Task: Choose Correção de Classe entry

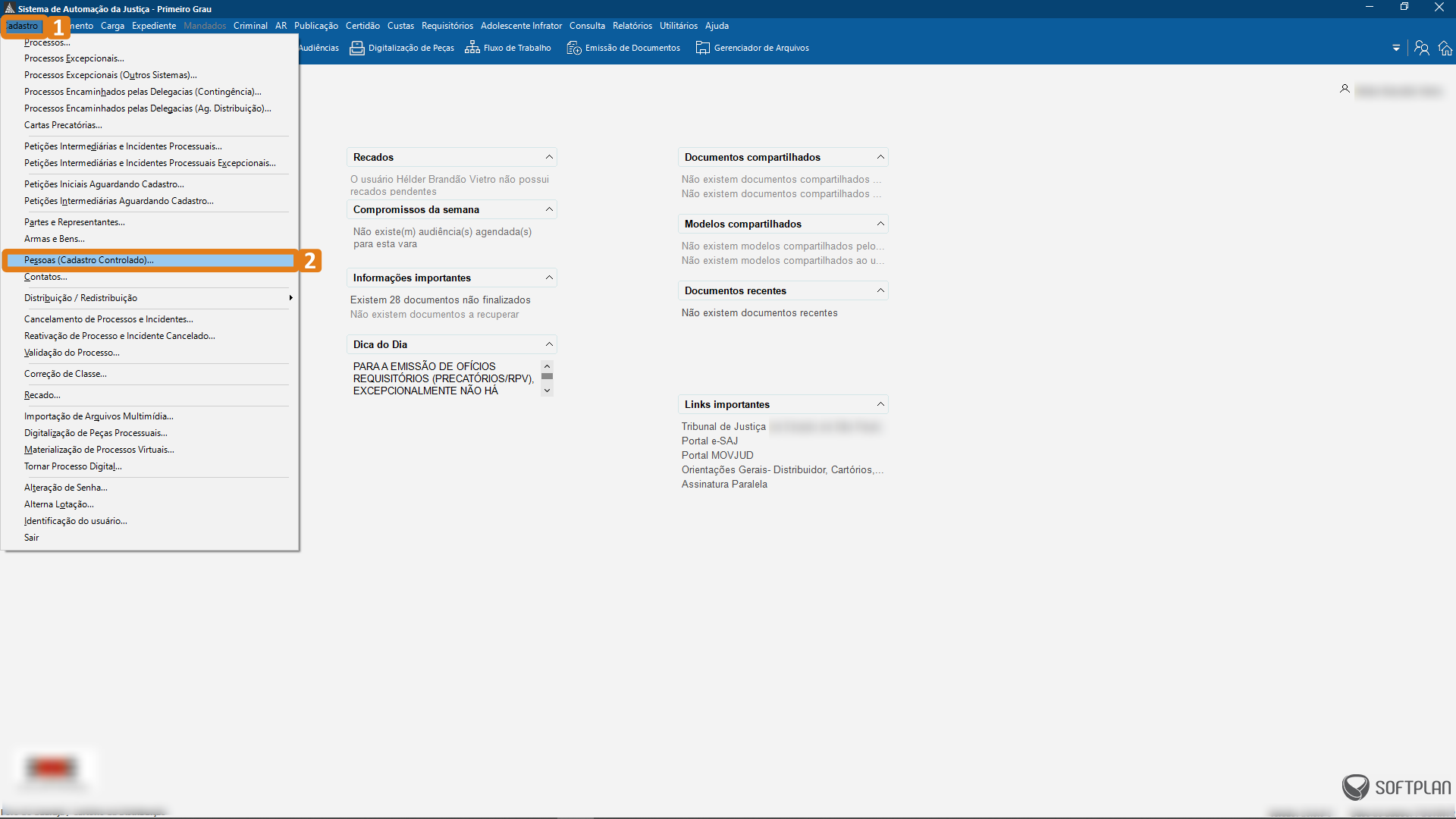Action: click(65, 374)
